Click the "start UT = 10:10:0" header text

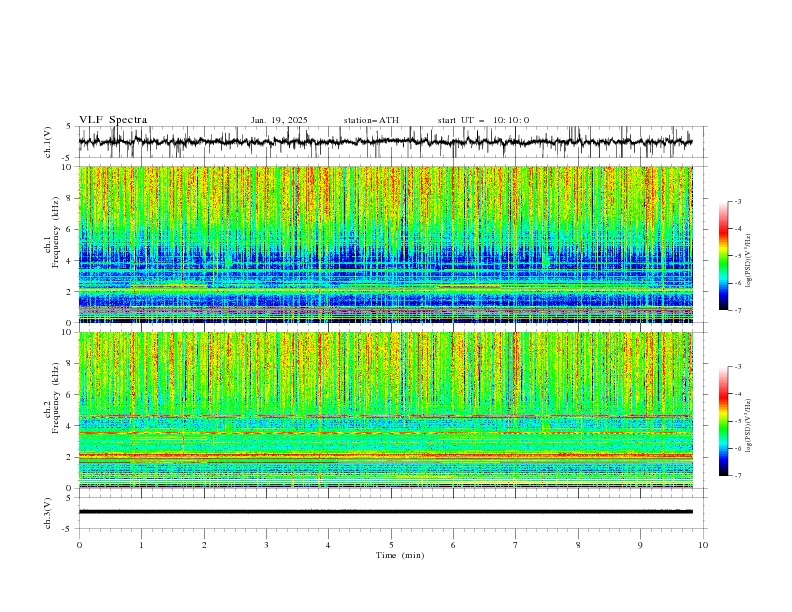(483, 120)
